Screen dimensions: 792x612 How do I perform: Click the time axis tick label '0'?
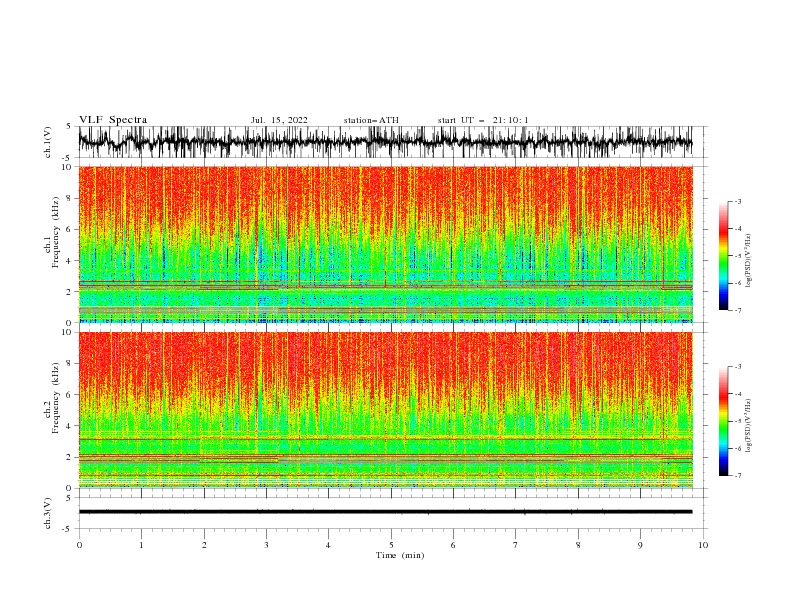[79, 545]
